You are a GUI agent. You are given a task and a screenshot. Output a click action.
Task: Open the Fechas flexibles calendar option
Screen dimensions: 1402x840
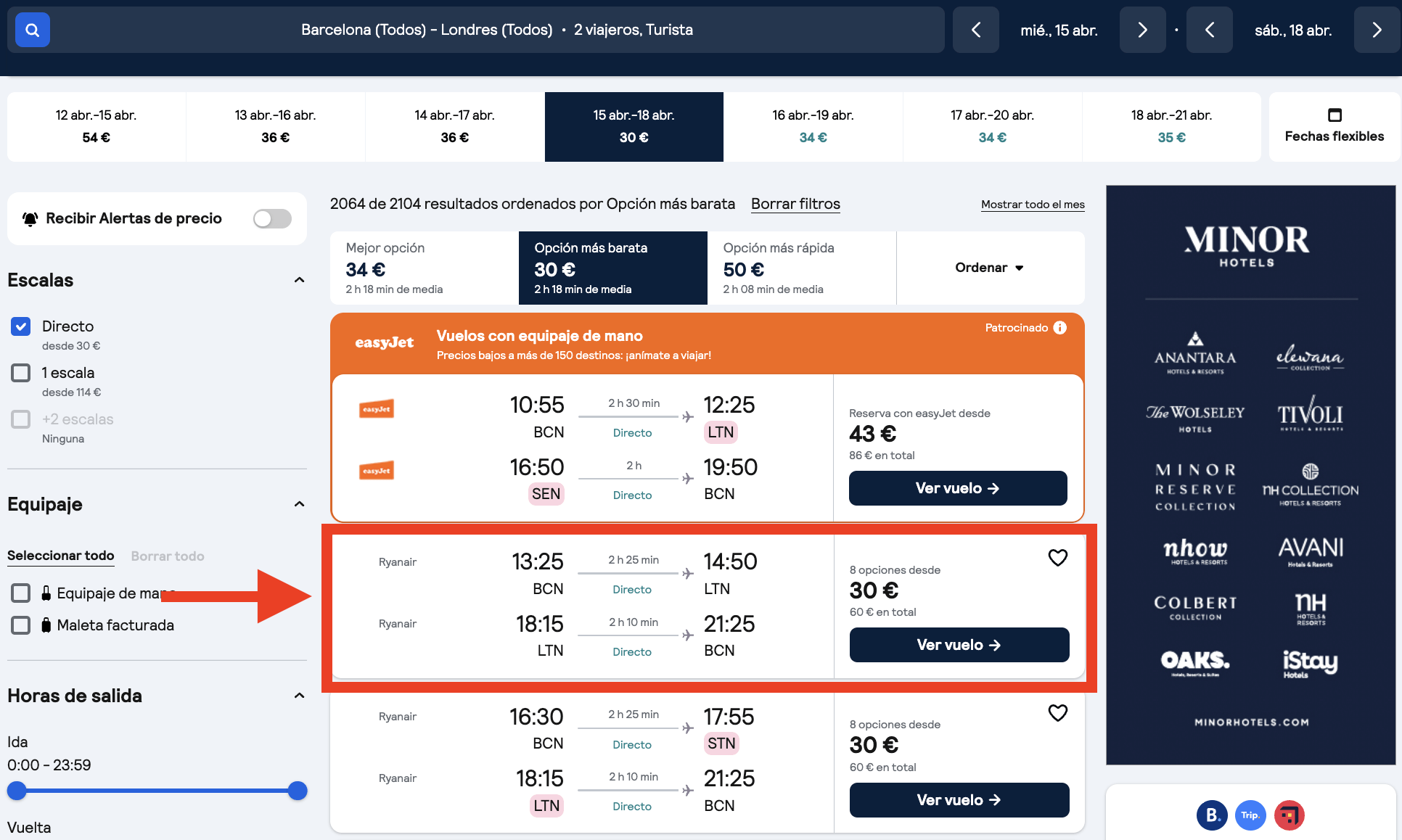[x=1334, y=126]
